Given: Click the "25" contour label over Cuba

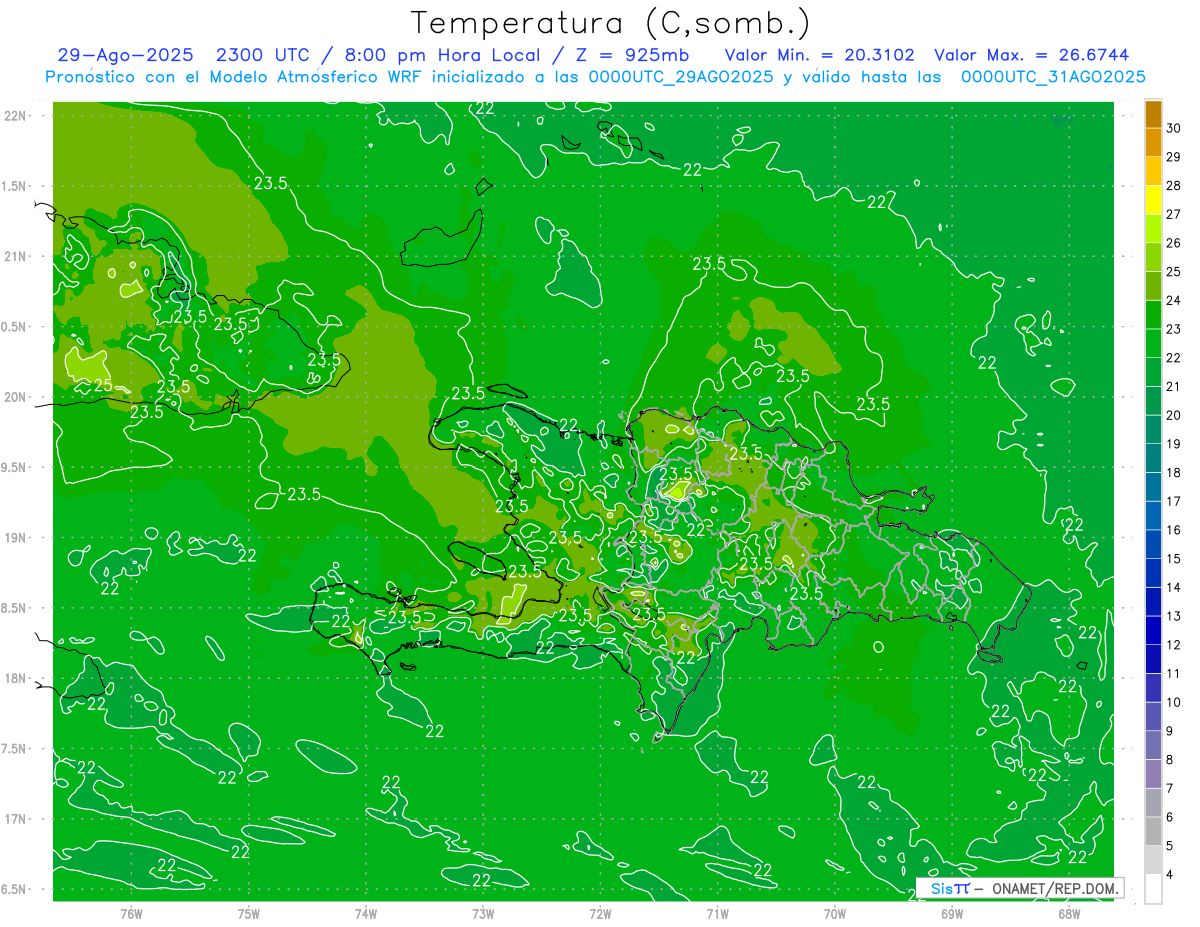Looking at the screenshot, I should pyautogui.click(x=102, y=385).
